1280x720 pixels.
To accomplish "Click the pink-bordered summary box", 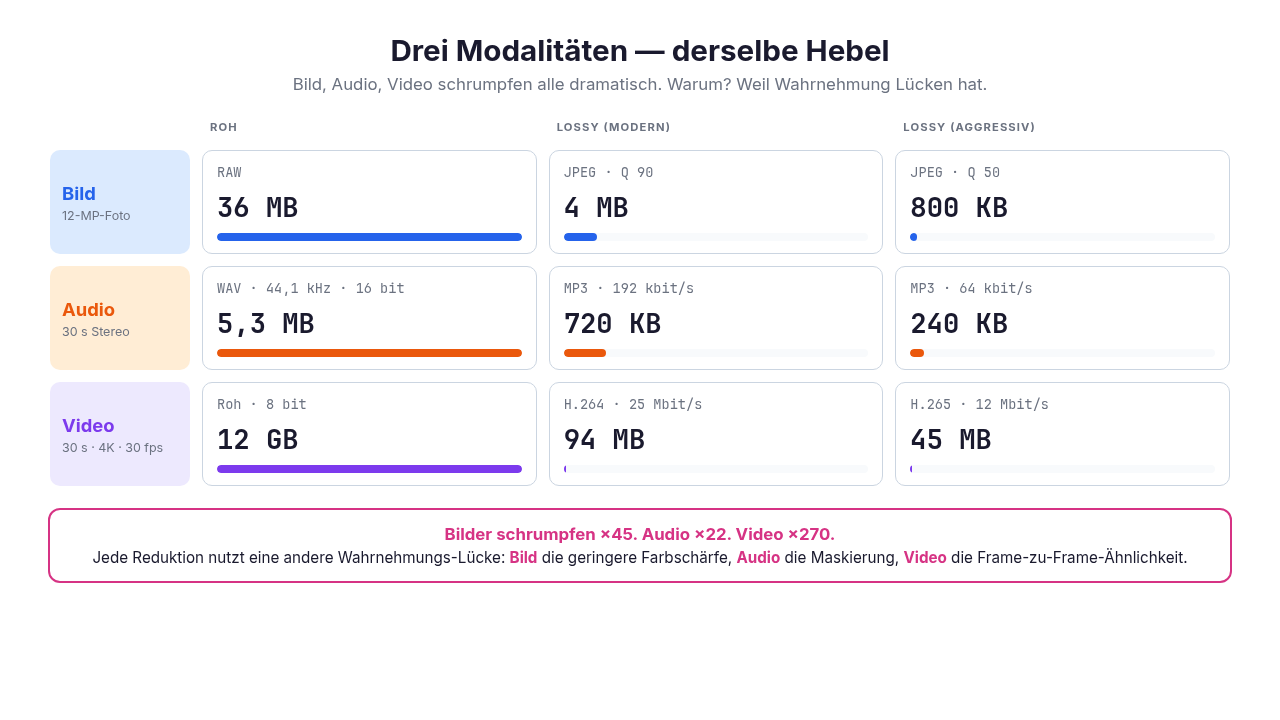I will click(640, 545).
